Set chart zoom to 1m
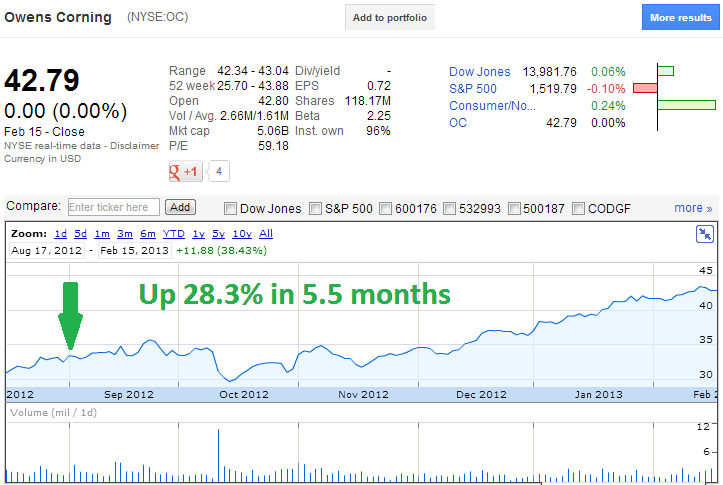The image size is (723, 485). click(102, 234)
